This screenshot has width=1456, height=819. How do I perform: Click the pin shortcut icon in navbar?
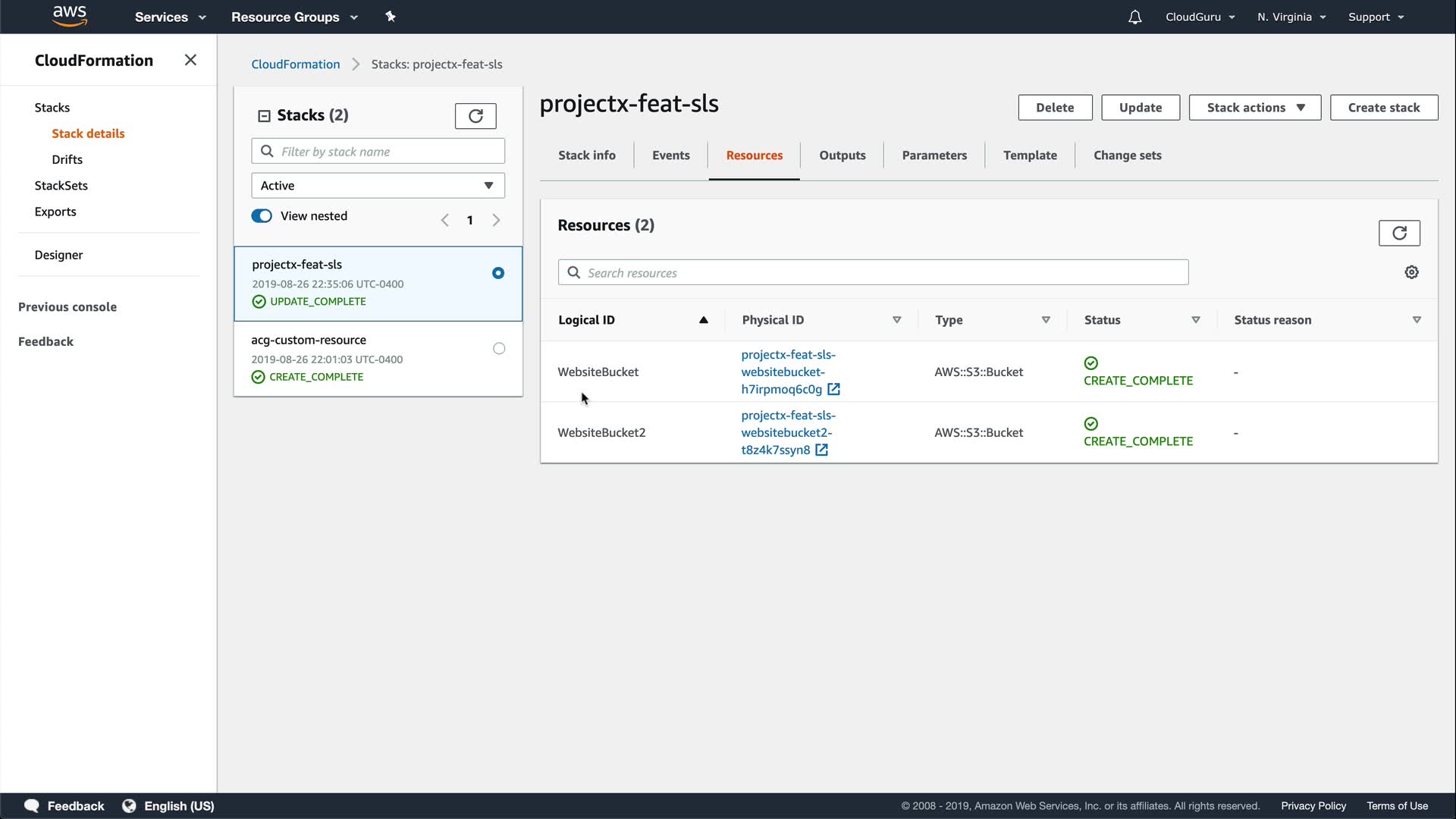tap(391, 17)
